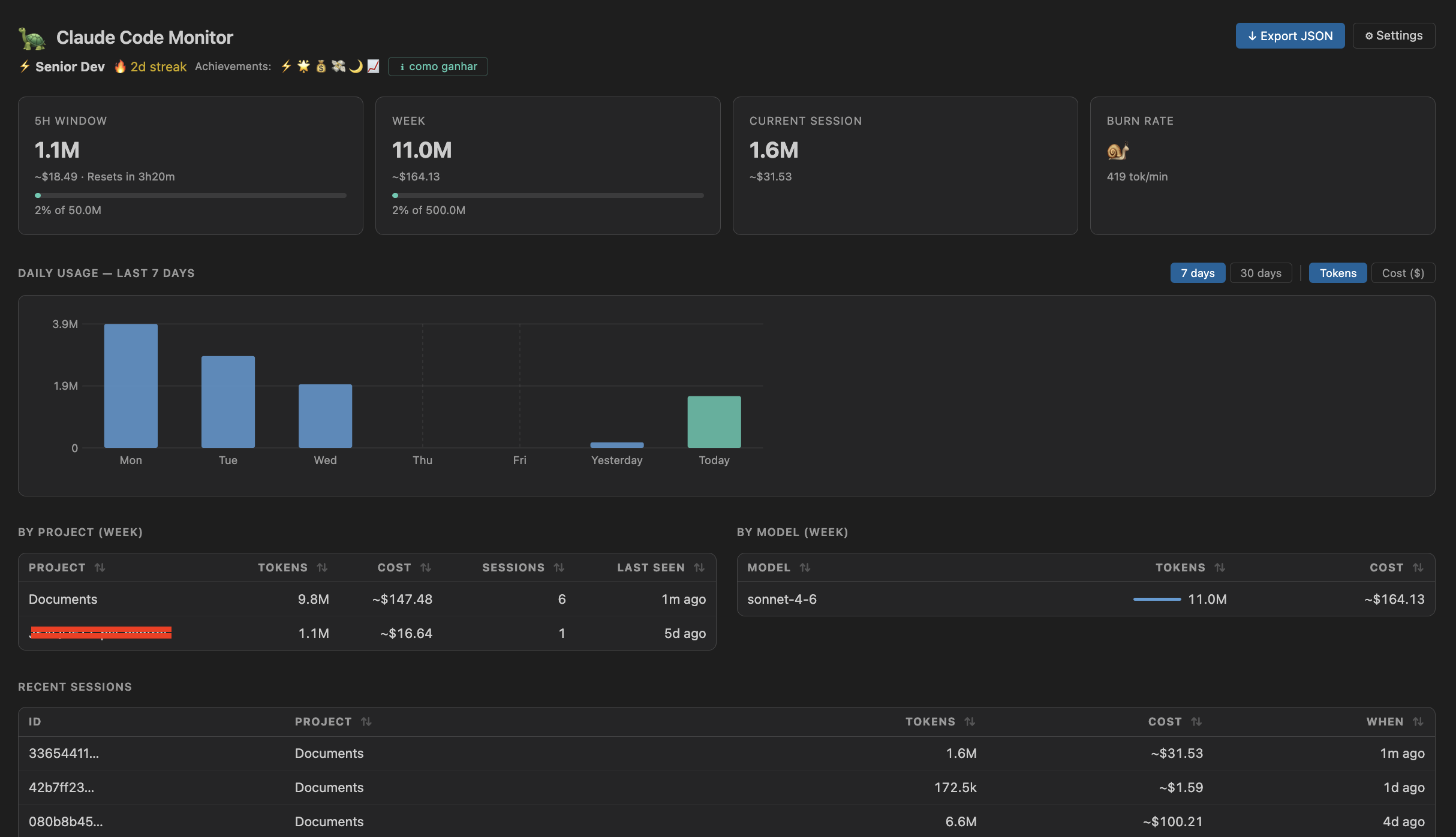Click '172.5k' tokens in recent sessions
This screenshot has width=1456, height=837.
(955, 788)
